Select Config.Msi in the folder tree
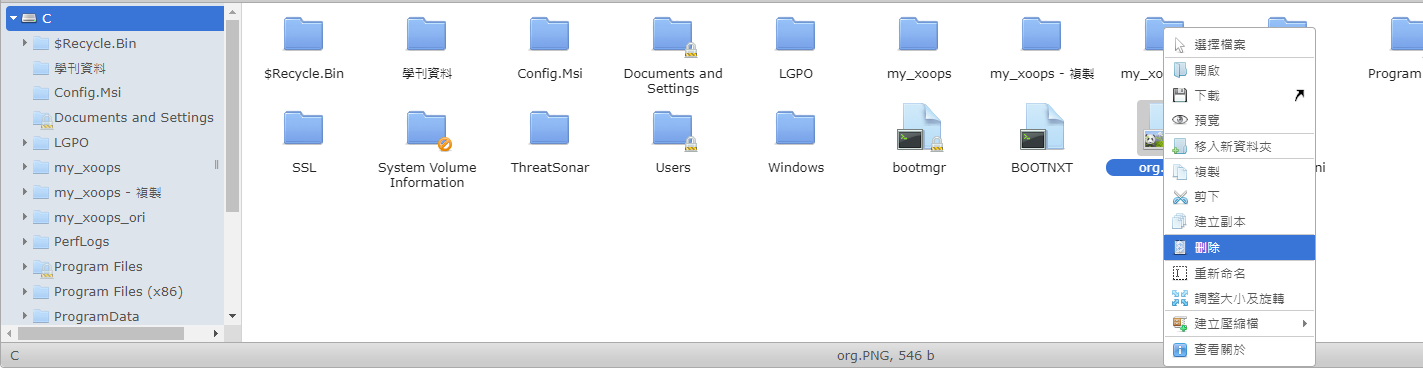Screen dimensions: 1423x368 pos(87,93)
